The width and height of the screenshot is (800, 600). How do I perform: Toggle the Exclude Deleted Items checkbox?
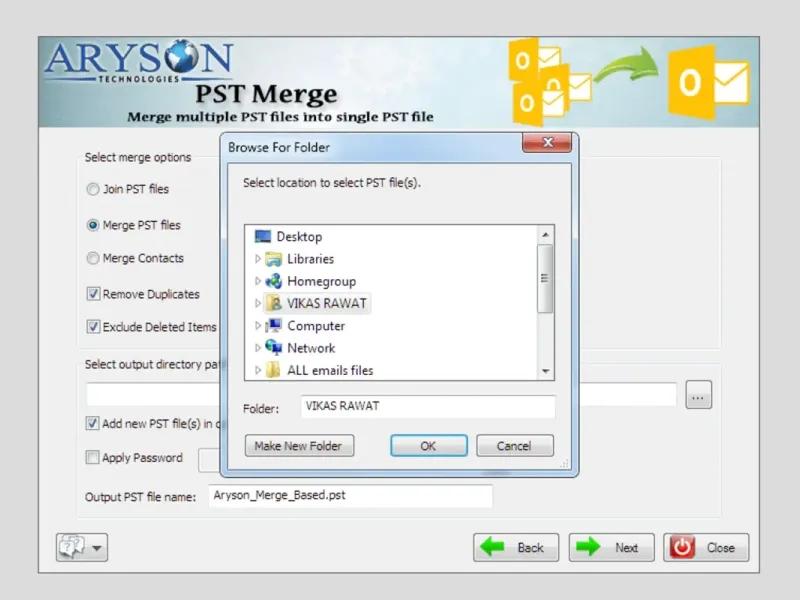93,327
